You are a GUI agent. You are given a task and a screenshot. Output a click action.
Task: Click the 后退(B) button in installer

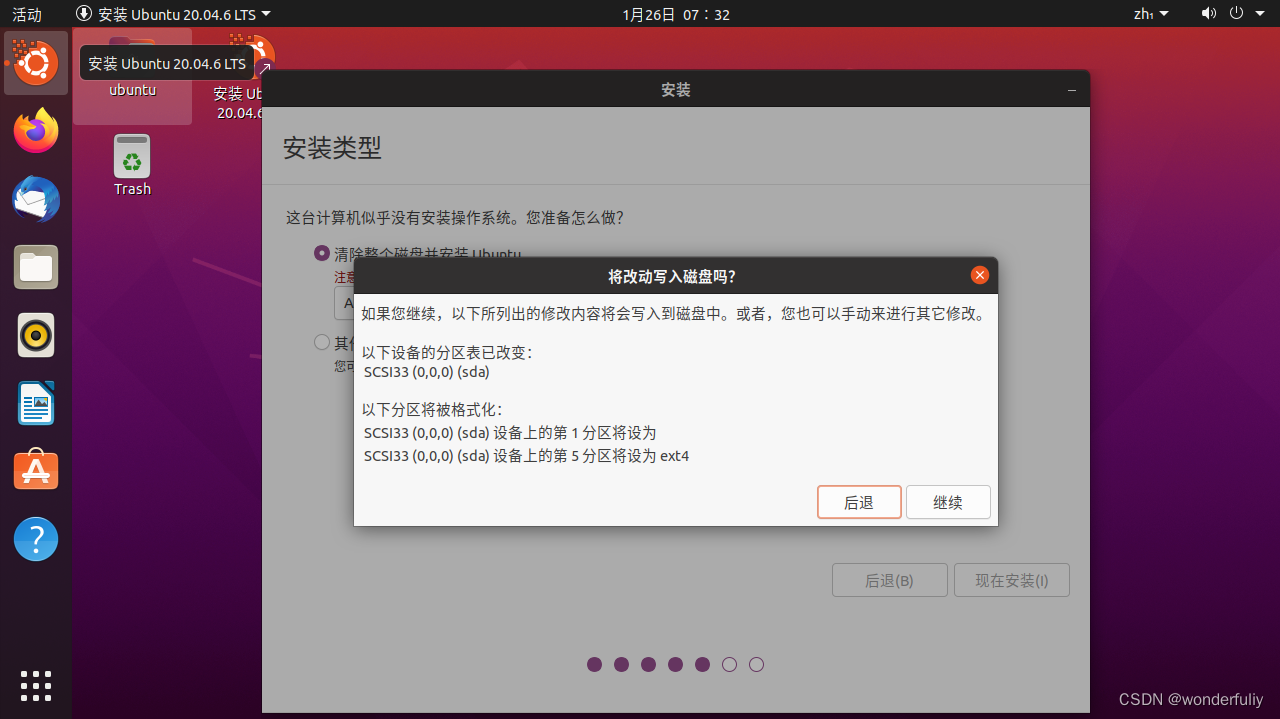(889, 580)
